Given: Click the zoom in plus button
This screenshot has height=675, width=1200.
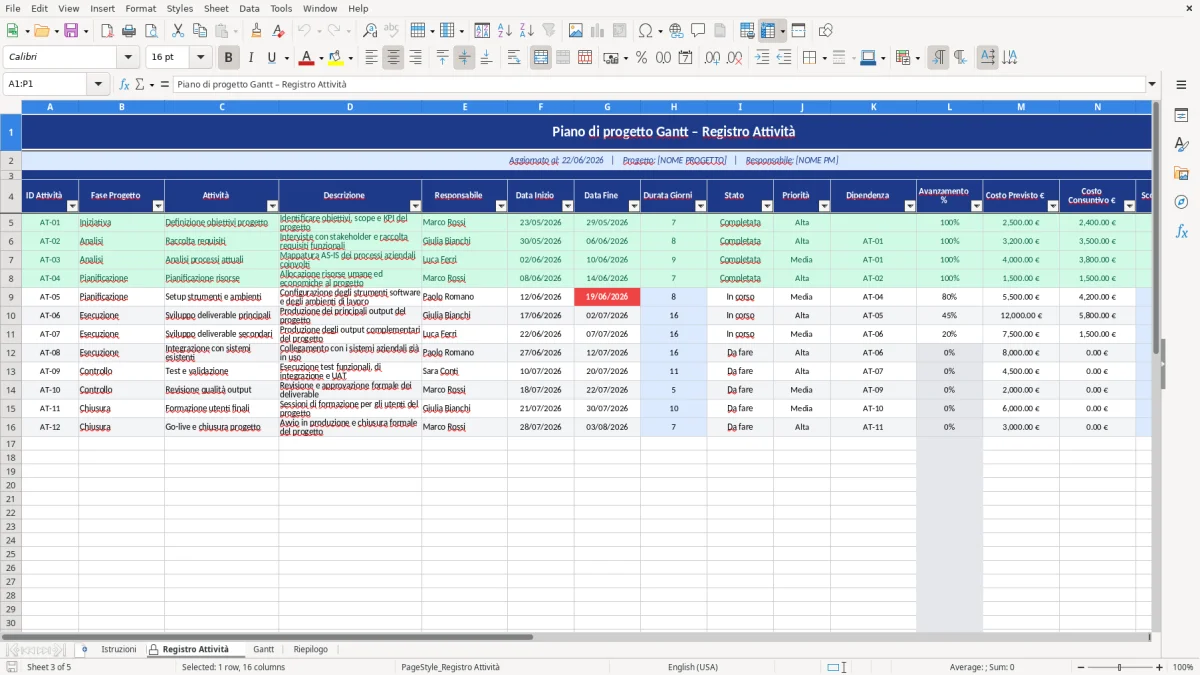Looking at the screenshot, I should pos(1160,667).
